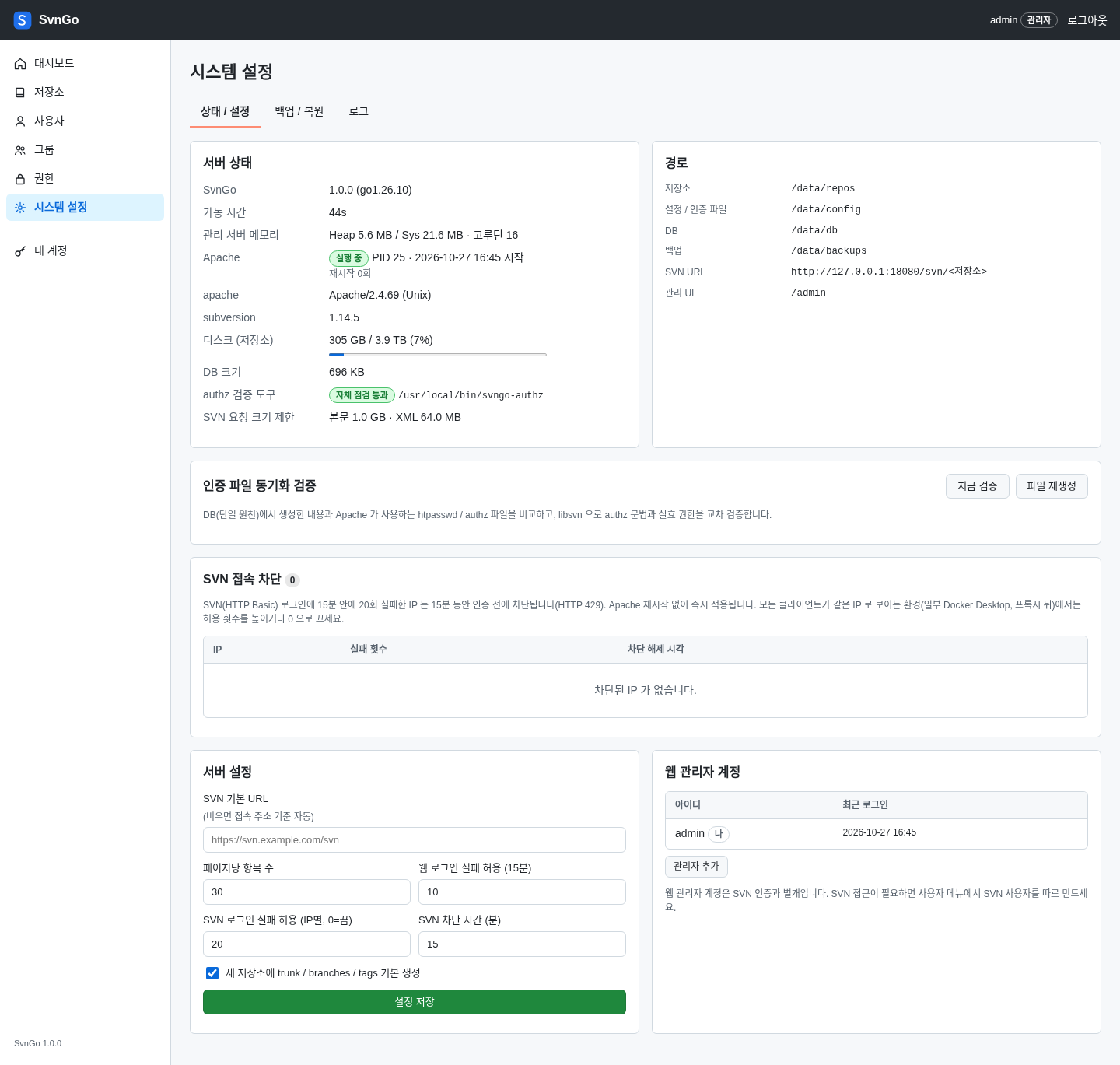The width and height of the screenshot is (1120, 1065).
Task: Click the 웹 로그인 실패 허용 field
Action: tap(522, 892)
